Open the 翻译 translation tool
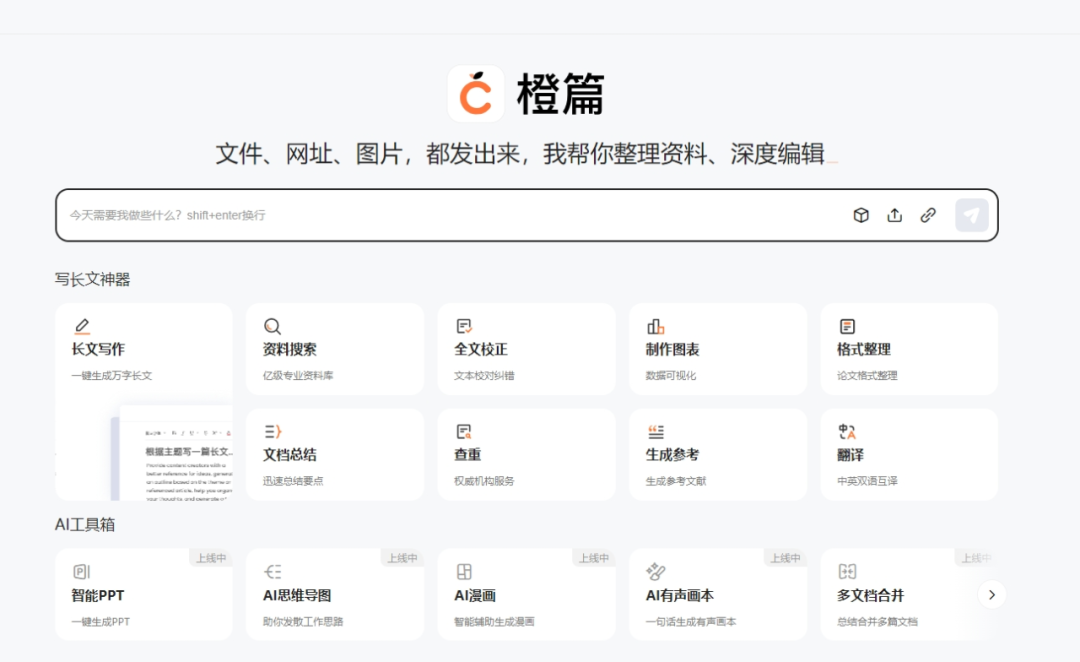The image size is (1080, 662). pos(908,455)
